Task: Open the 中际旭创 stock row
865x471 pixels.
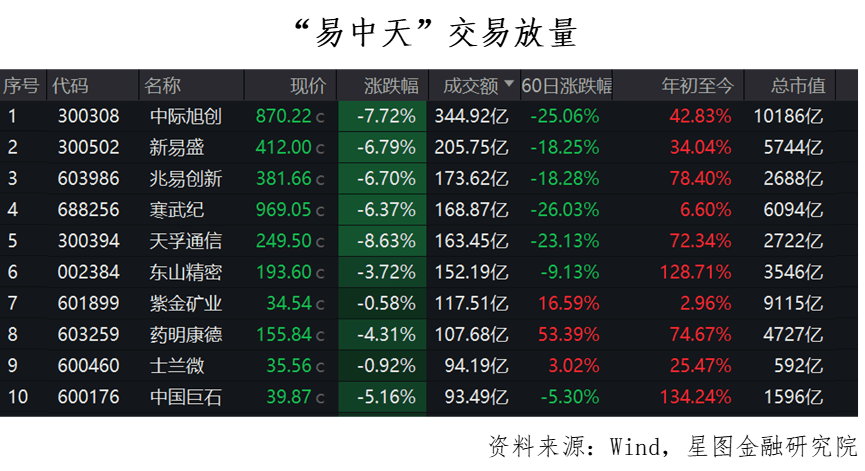Action: pyautogui.click(x=429, y=116)
